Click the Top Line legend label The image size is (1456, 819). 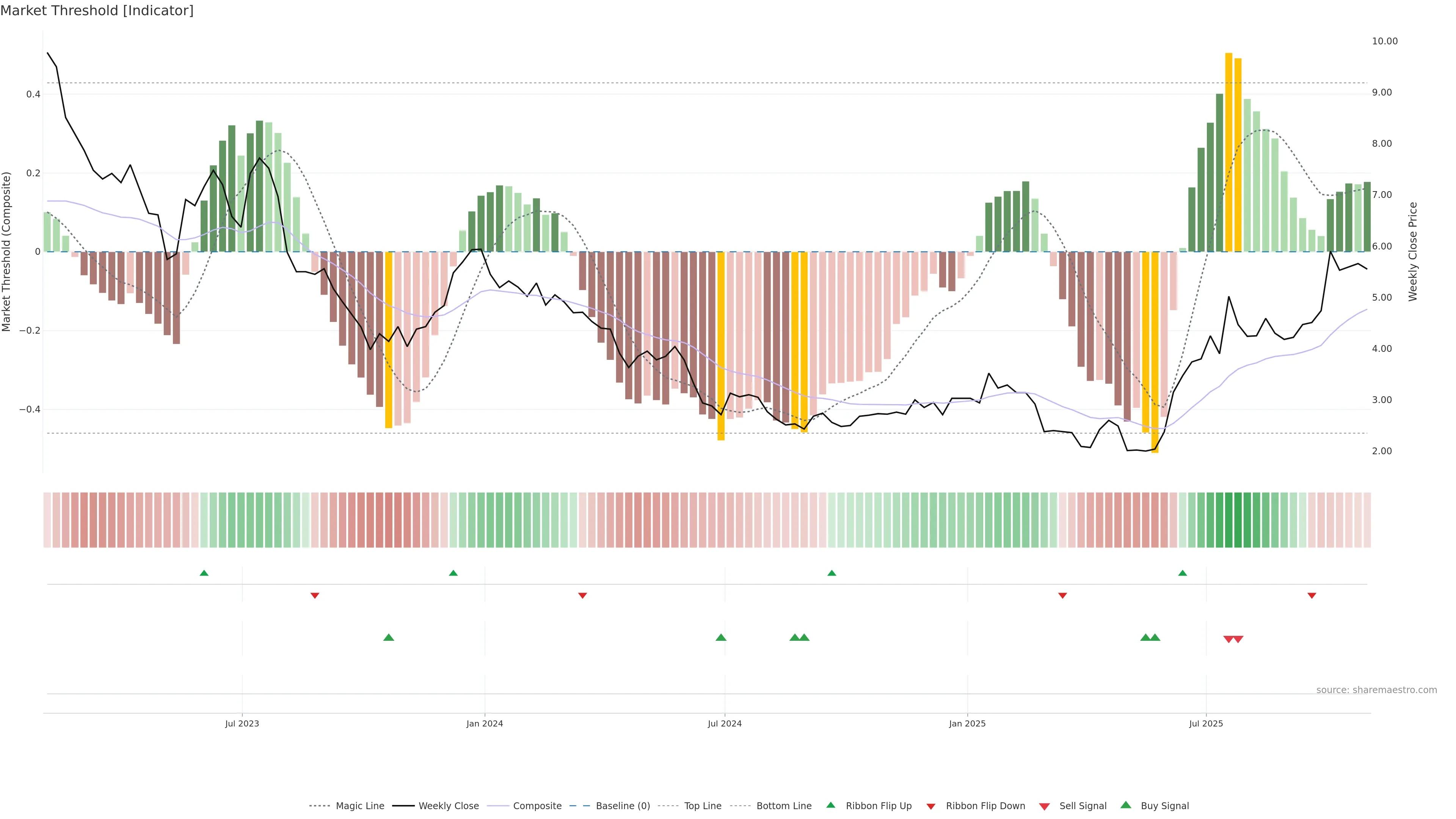[703, 806]
